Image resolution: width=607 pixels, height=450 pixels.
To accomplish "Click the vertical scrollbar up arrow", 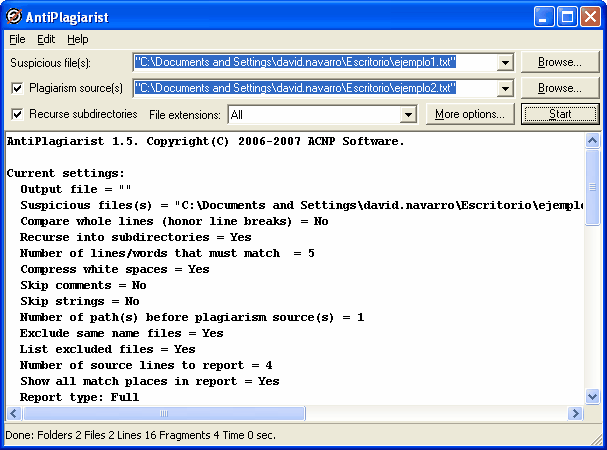I will coord(592,141).
